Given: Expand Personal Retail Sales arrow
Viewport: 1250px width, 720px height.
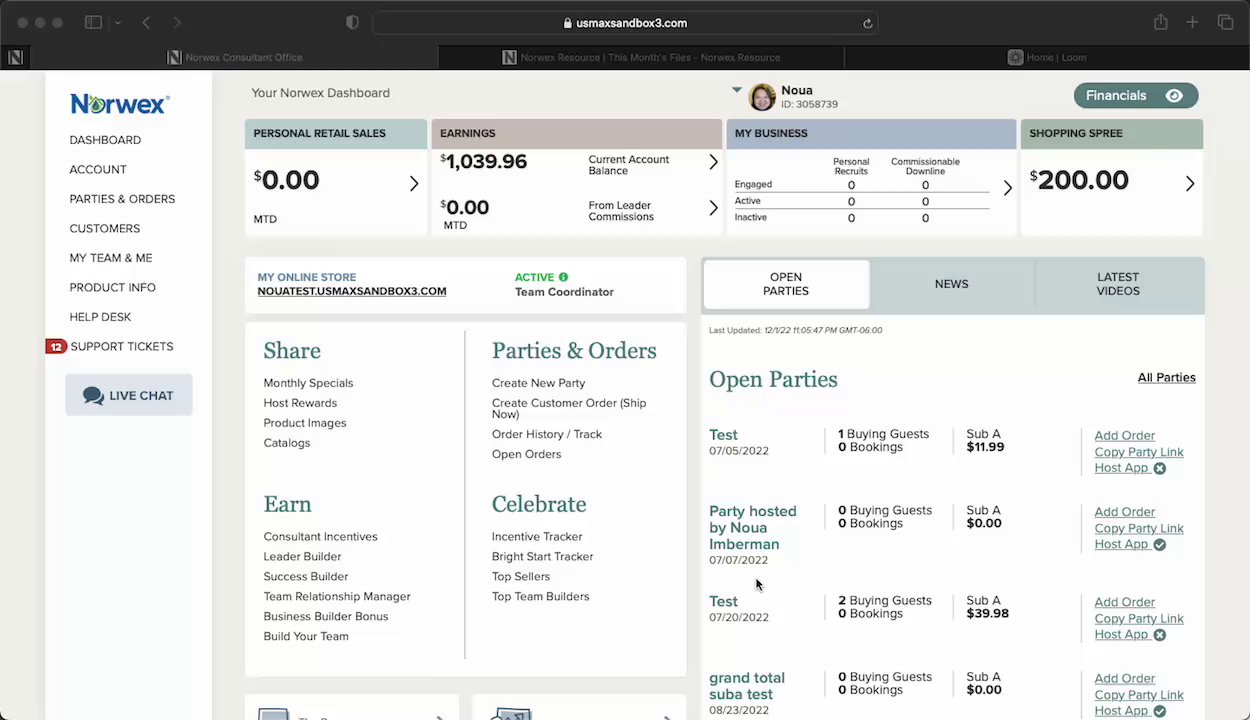Looking at the screenshot, I should 414,183.
